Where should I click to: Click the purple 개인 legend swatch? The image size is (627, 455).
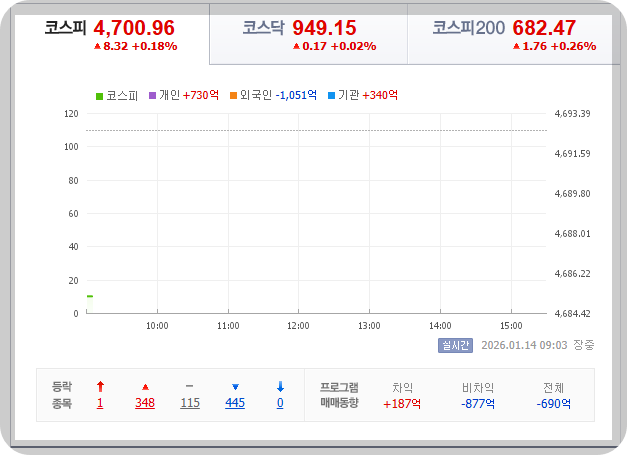[152, 96]
